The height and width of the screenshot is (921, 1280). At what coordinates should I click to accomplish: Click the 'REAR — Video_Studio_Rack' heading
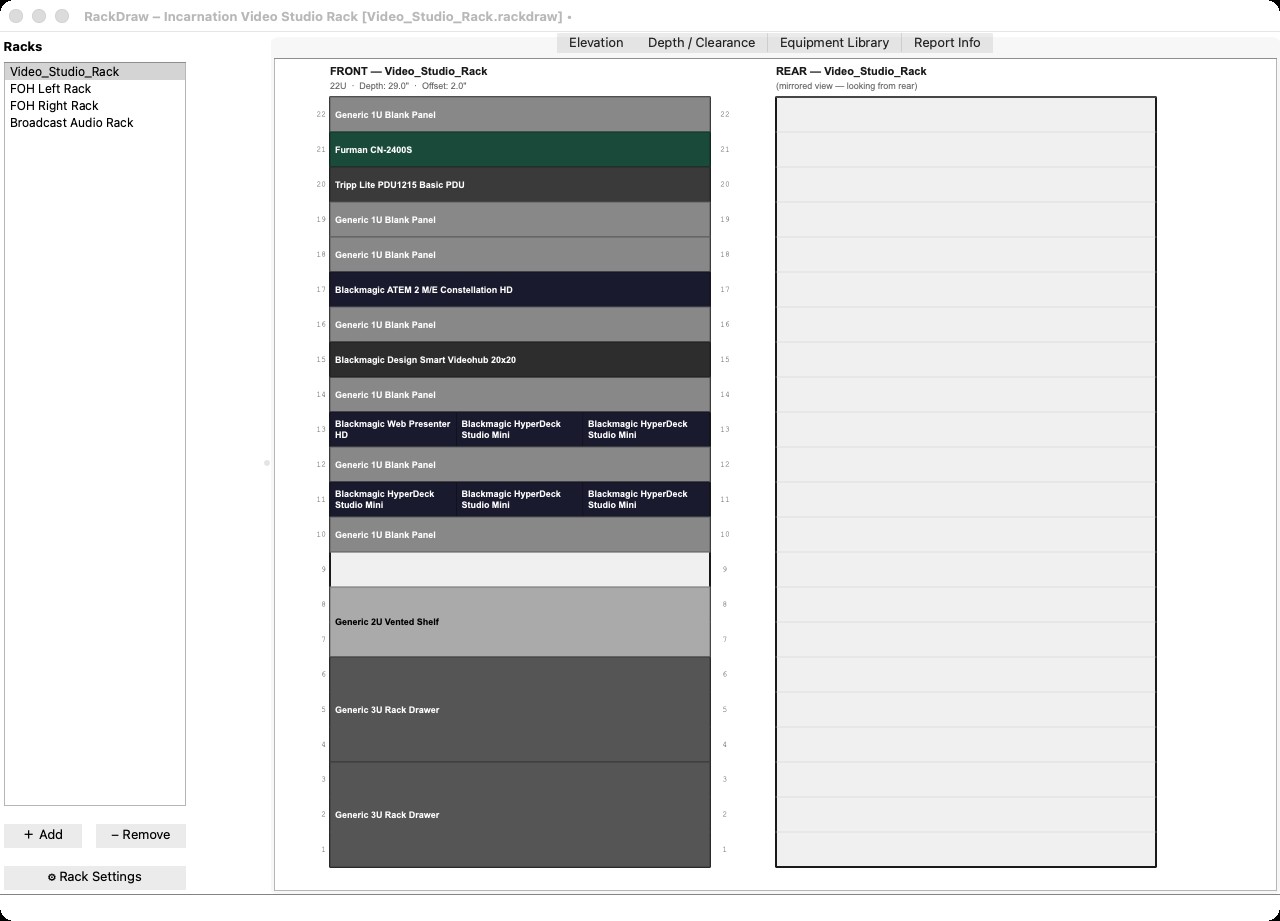pyautogui.click(x=851, y=71)
